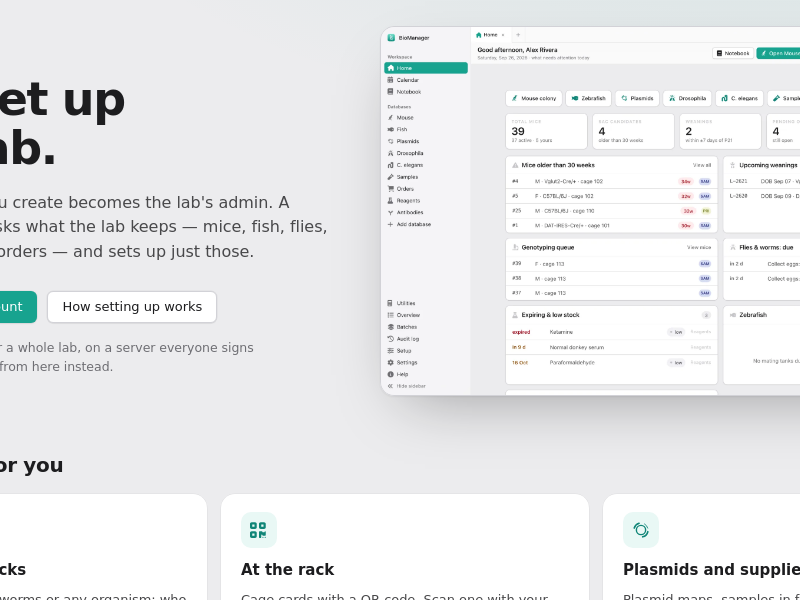Image resolution: width=800 pixels, height=600 pixels.
Task: Click the flask icon beside Reagents in the sidebar
Action: 390,201
